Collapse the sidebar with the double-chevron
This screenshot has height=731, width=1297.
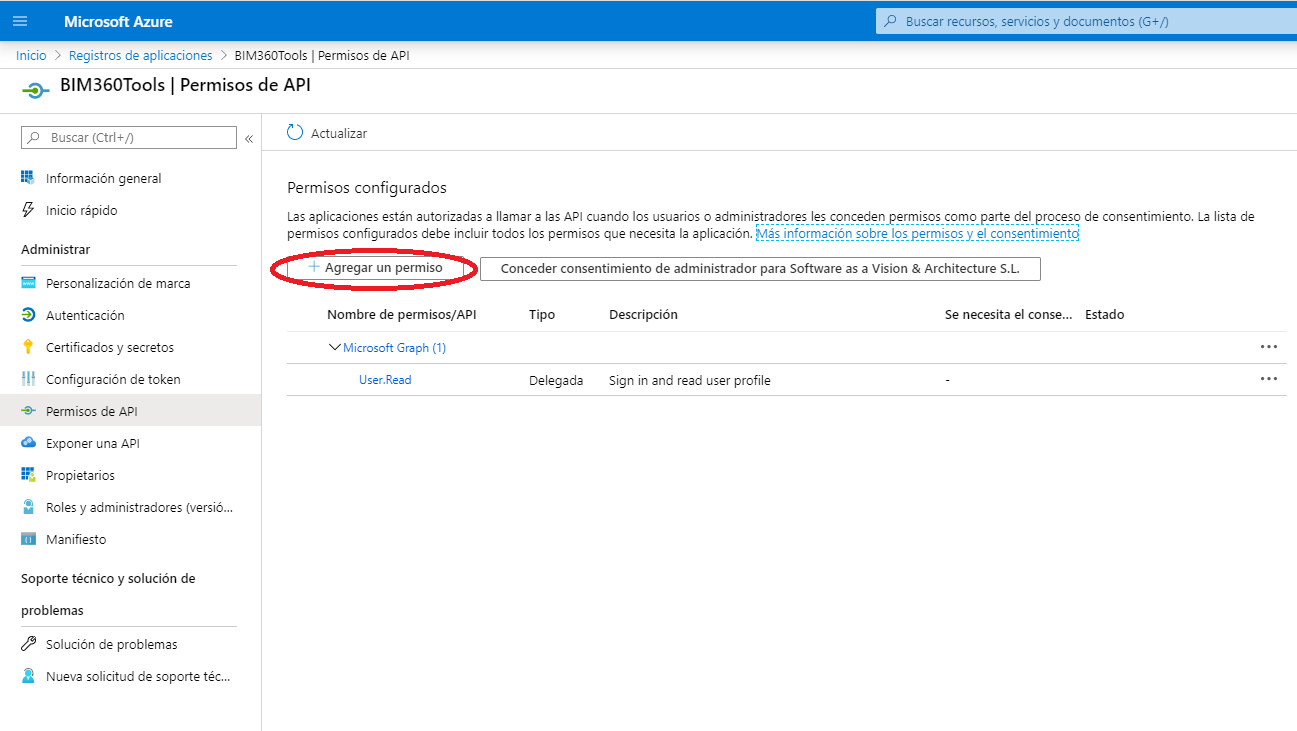pos(249,139)
